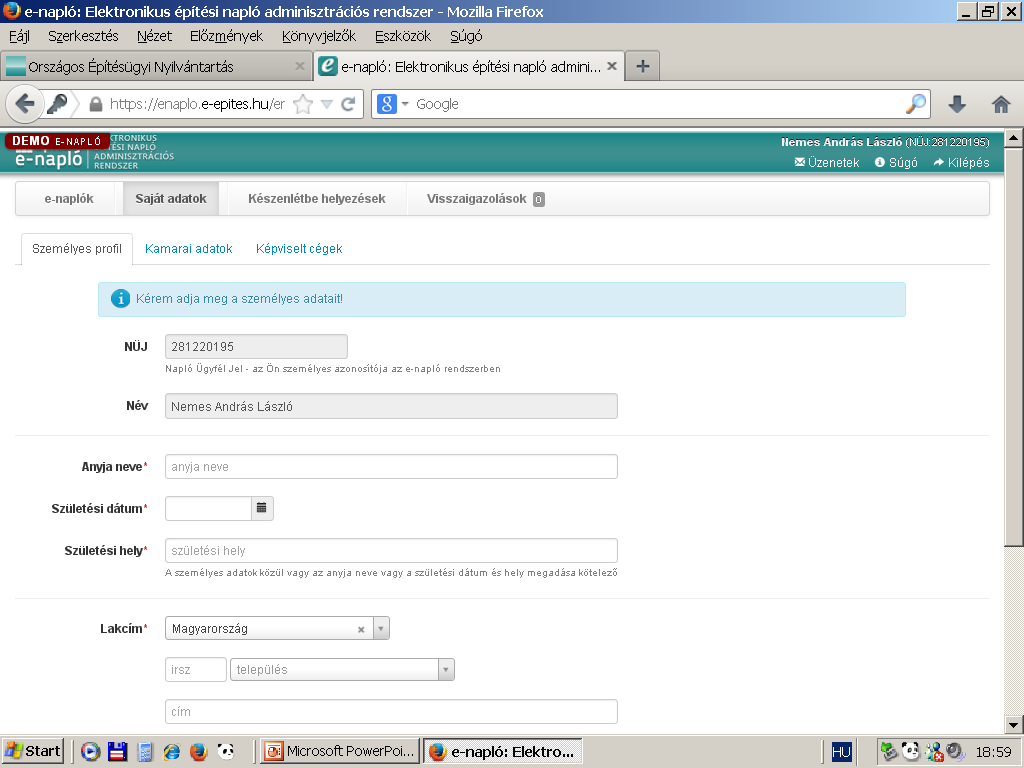Click the Súgó help link in the header
The height and width of the screenshot is (768, 1024).
896,163
